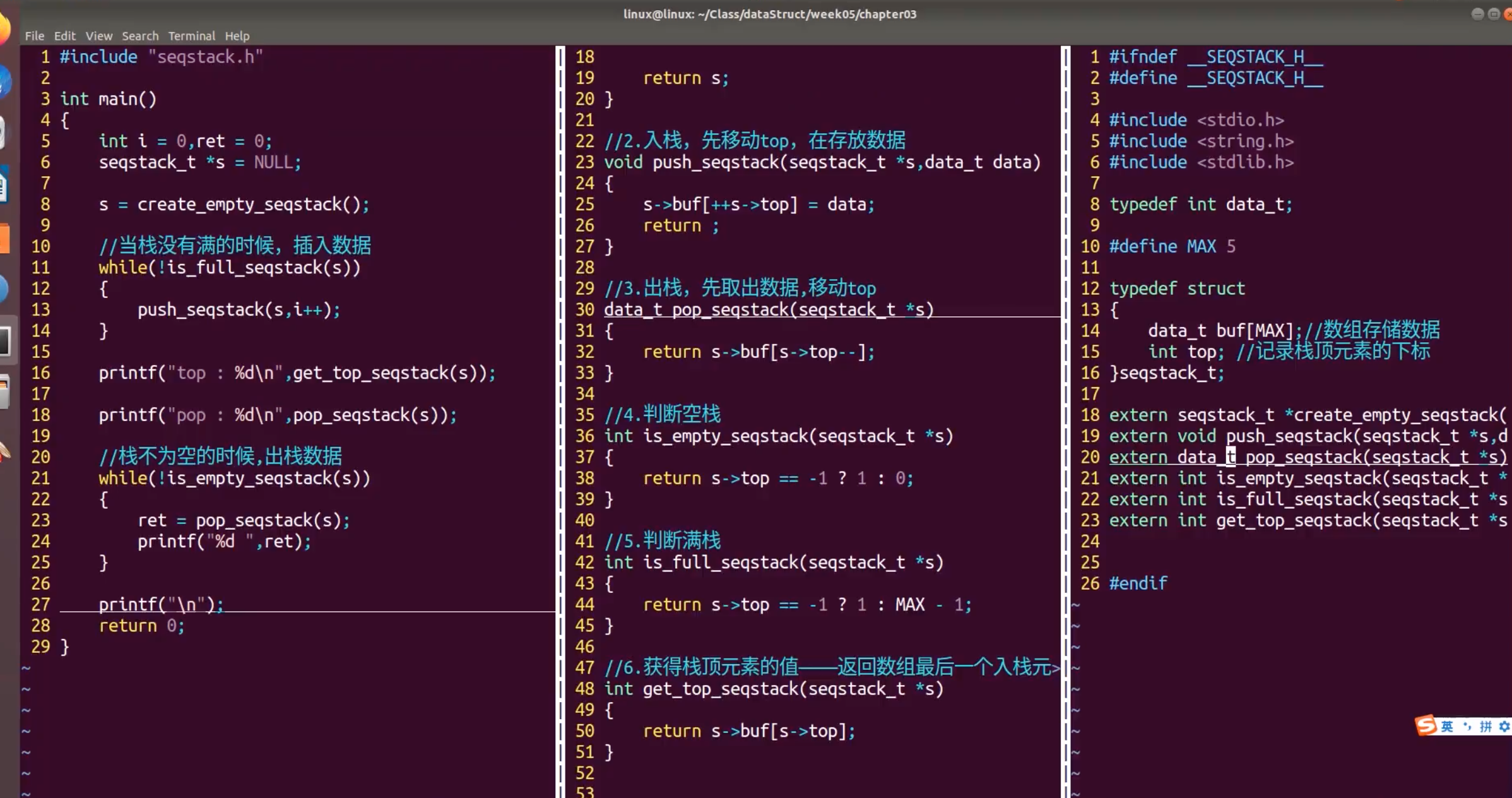Toggle English/Chinese input mode button
This screenshot has width=1512, height=798.
pyautogui.click(x=1447, y=727)
